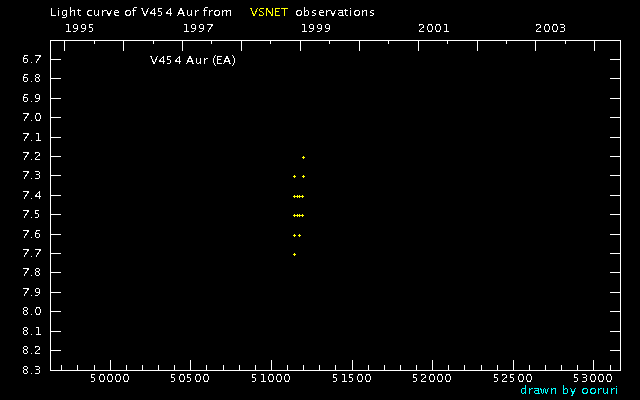Select the 8.0 magnitude label on left axis
This screenshot has height=400, width=640.
[30, 312]
